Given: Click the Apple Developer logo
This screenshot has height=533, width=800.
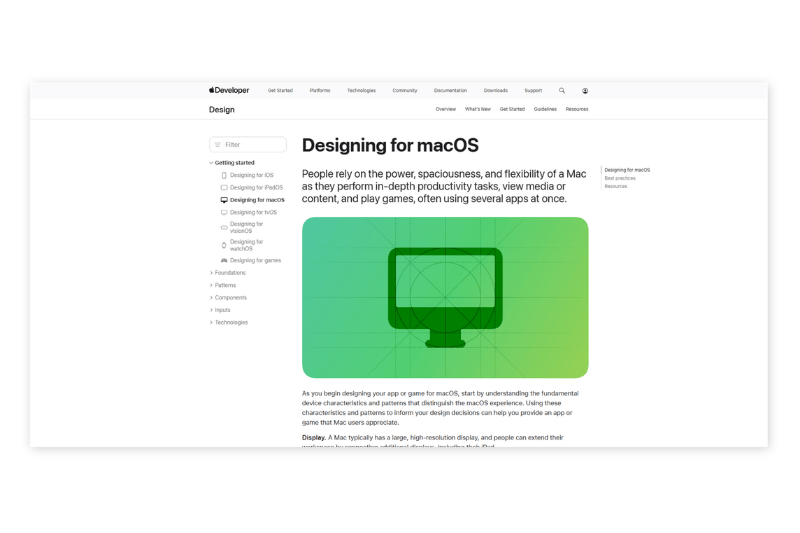Looking at the screenshot, I should (229, 90).
